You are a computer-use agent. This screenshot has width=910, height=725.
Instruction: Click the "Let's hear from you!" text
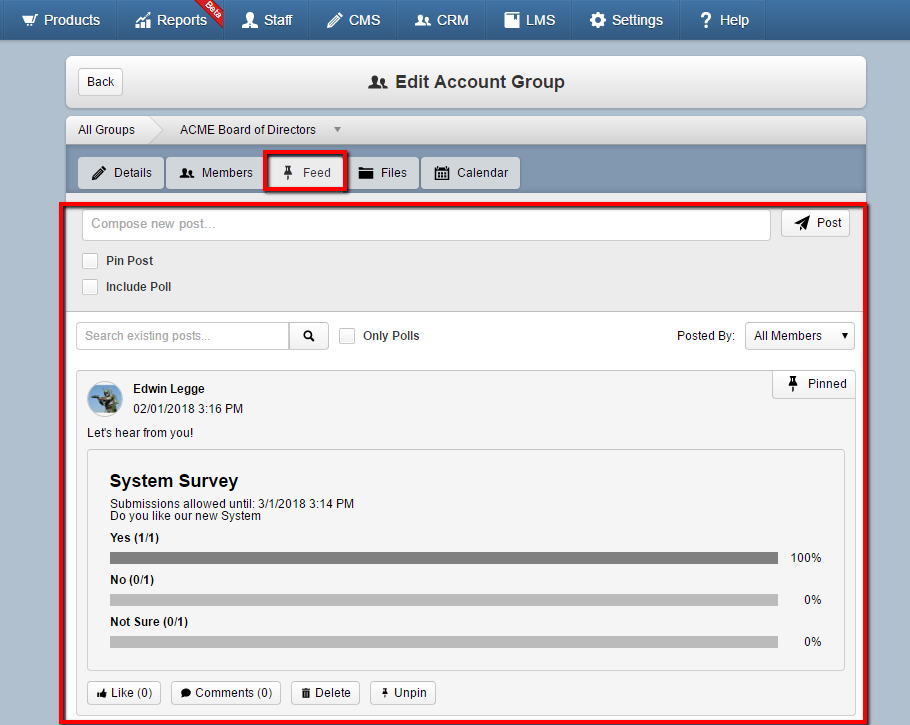coord(140,433)
